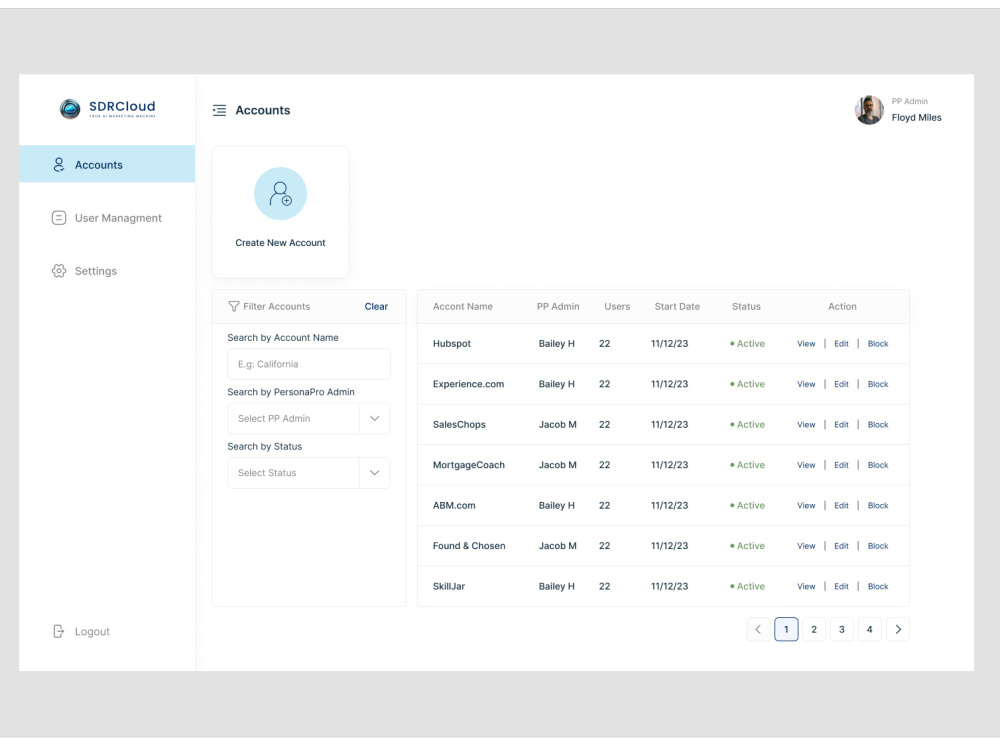The image size is (1000, 750).
Task: Click the SDRCloud logo
Action: click(108, 108)
